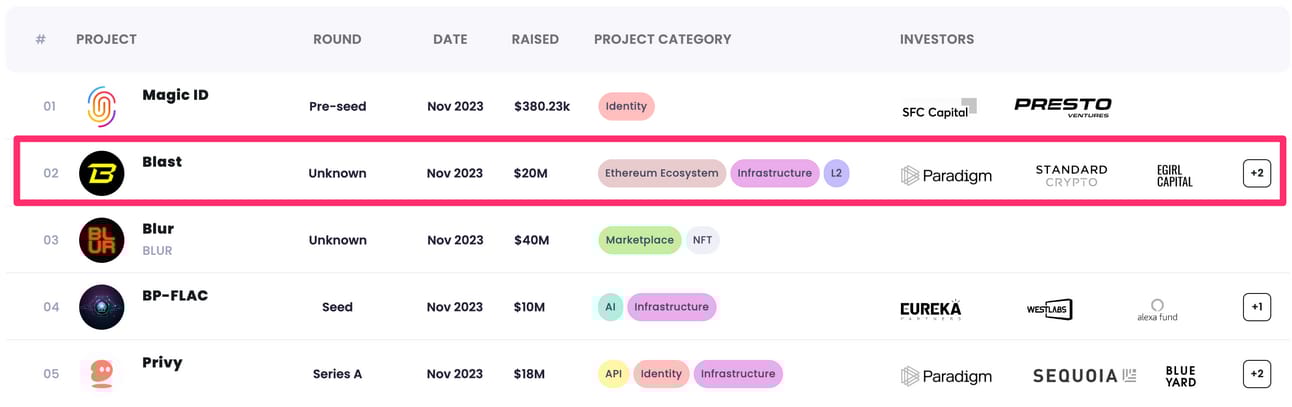Image resolution: width=1292 pixels, height=407 pixels.
Task: Open the Blur project name link
Action: point(158,229)
